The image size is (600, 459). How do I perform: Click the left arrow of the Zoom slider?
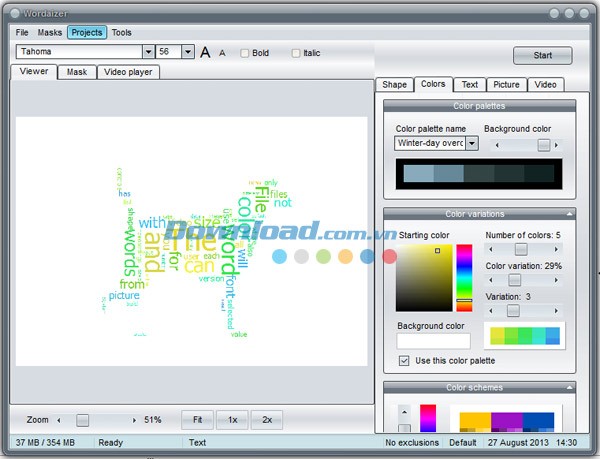[x=58, y=420]
